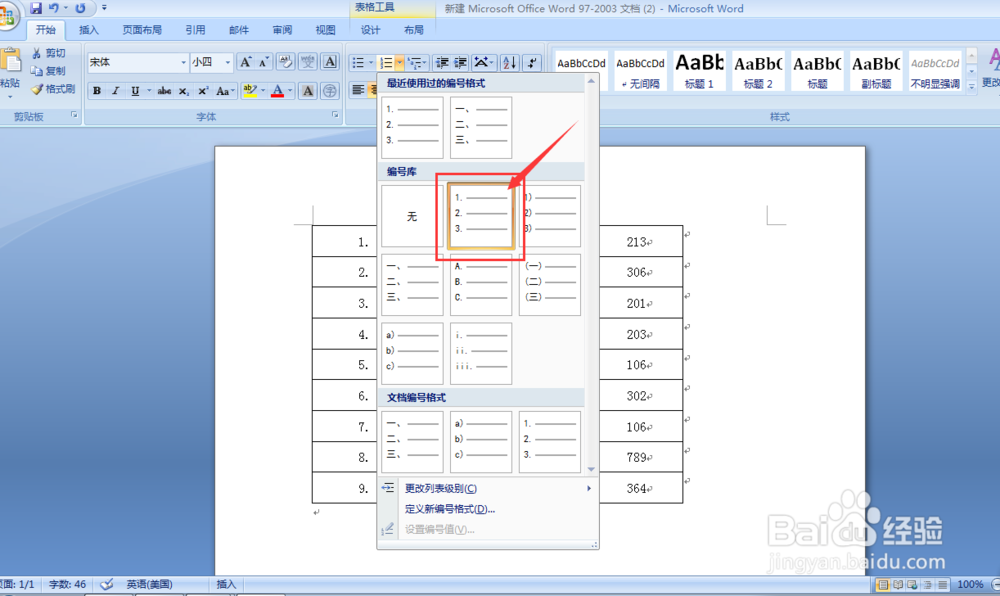Viewport: 1000px width, 596px height.
Task: Click the Asian Layout icon
Action: click(x=482, y=62)
